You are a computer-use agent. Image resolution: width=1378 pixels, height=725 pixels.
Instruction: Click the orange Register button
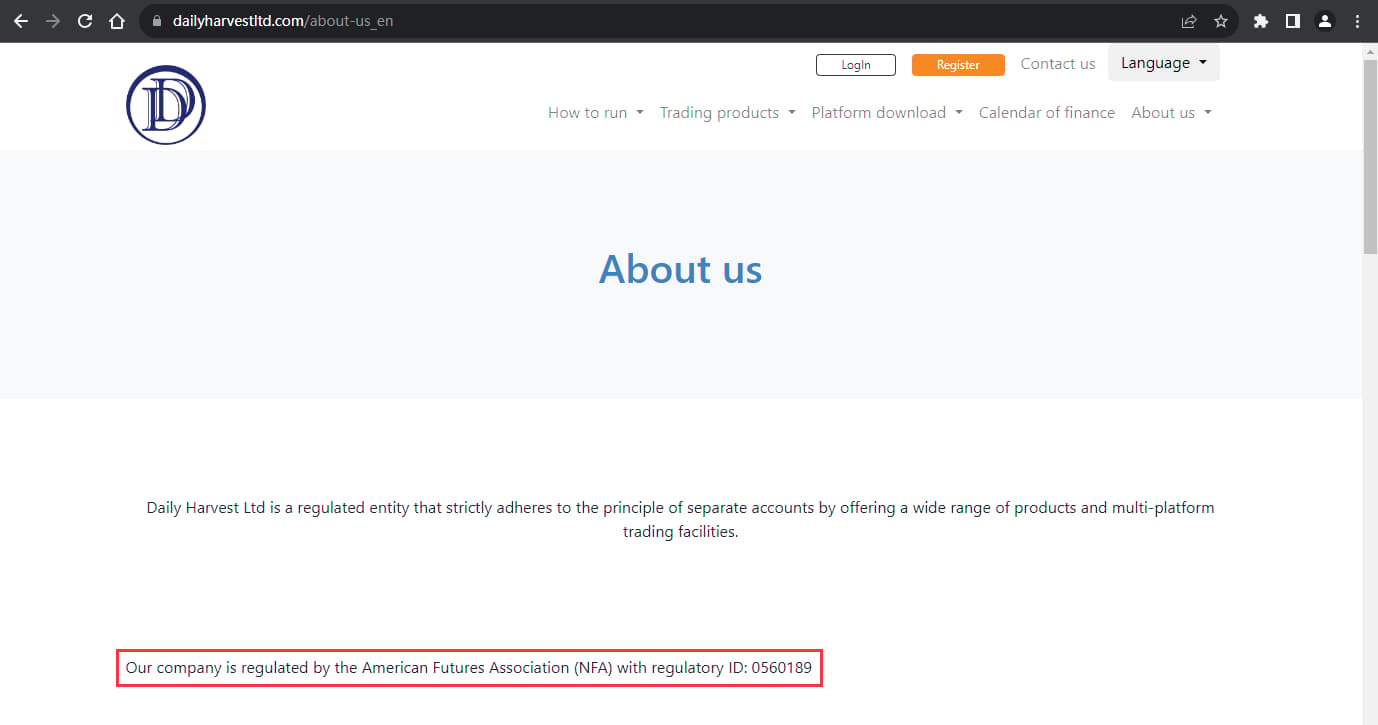click(x=958, y=65)
